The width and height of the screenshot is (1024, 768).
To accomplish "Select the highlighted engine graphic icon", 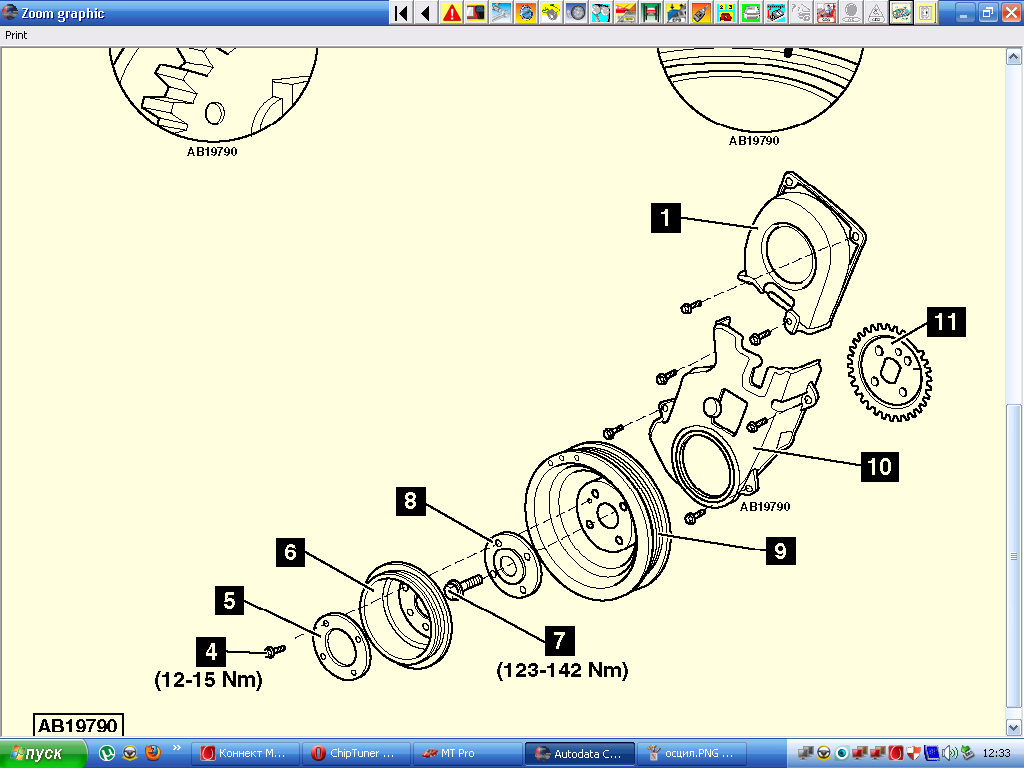I will 901,12.
